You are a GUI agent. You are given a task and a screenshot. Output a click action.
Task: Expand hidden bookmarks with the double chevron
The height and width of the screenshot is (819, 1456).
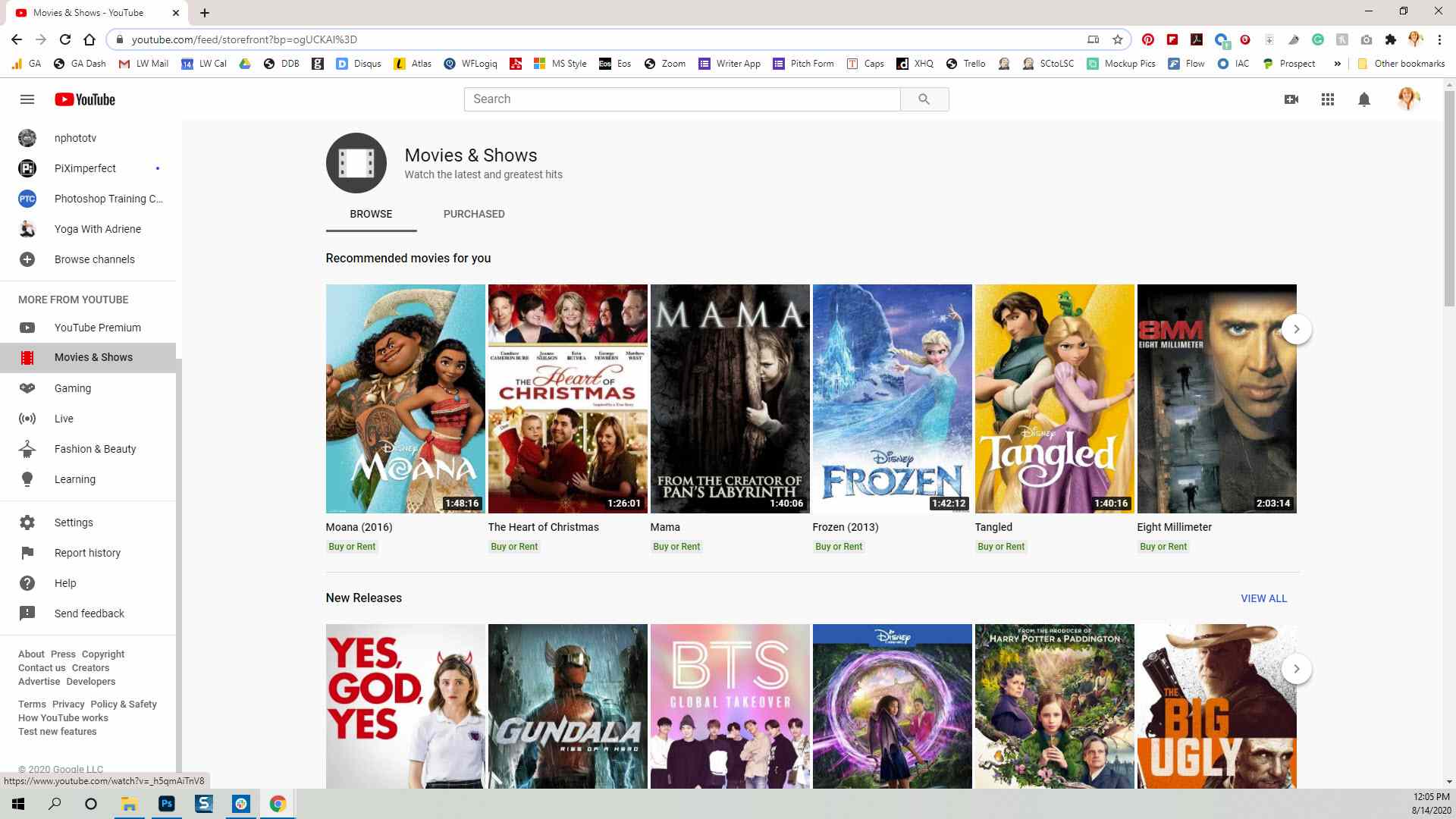(1337, 64)
